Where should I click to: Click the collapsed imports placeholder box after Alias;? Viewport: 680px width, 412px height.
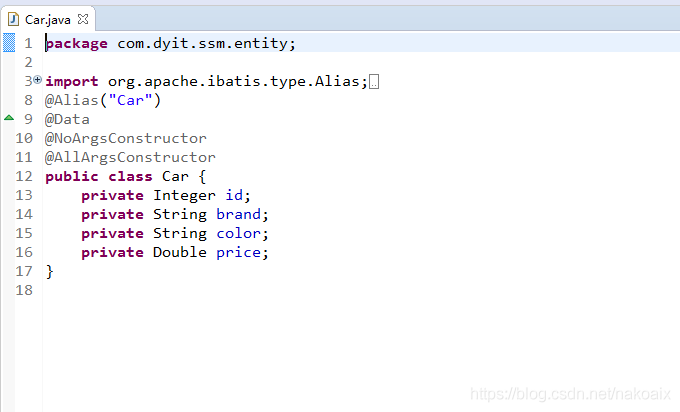coord(374,82)
